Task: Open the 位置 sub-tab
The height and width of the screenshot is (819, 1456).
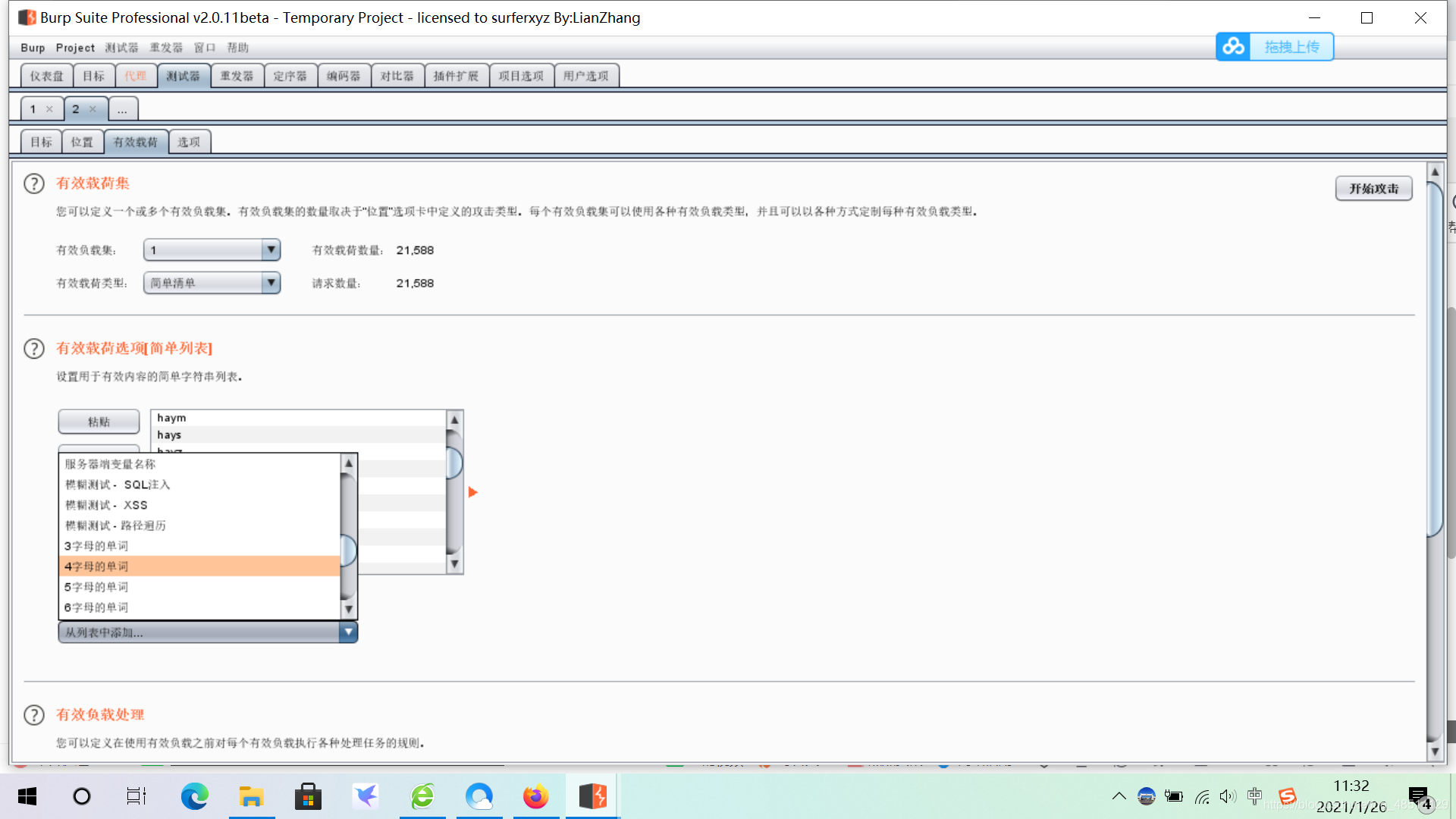Action: (82, 142)
